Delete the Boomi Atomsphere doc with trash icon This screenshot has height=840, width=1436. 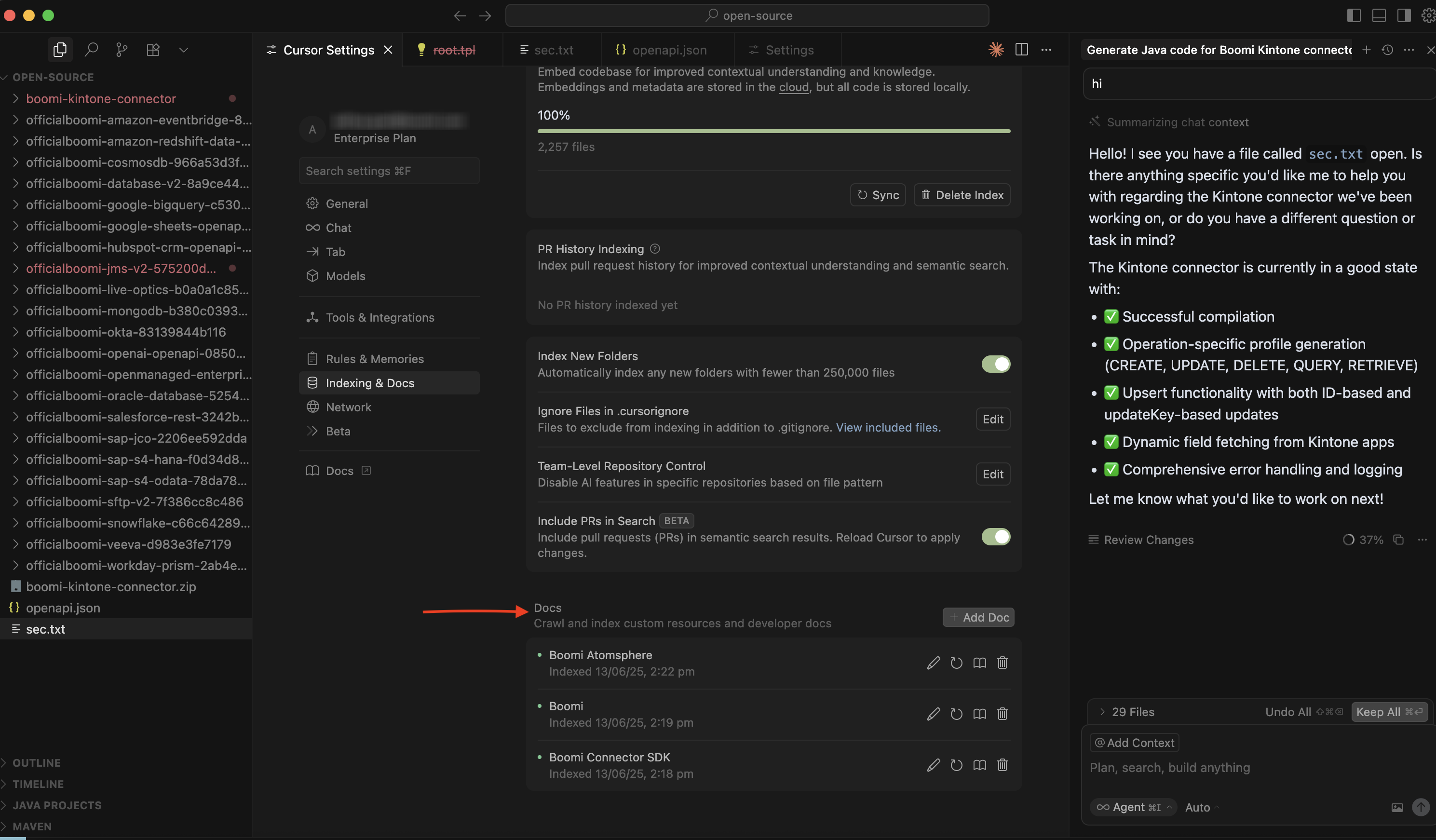tap(1002, 663)
